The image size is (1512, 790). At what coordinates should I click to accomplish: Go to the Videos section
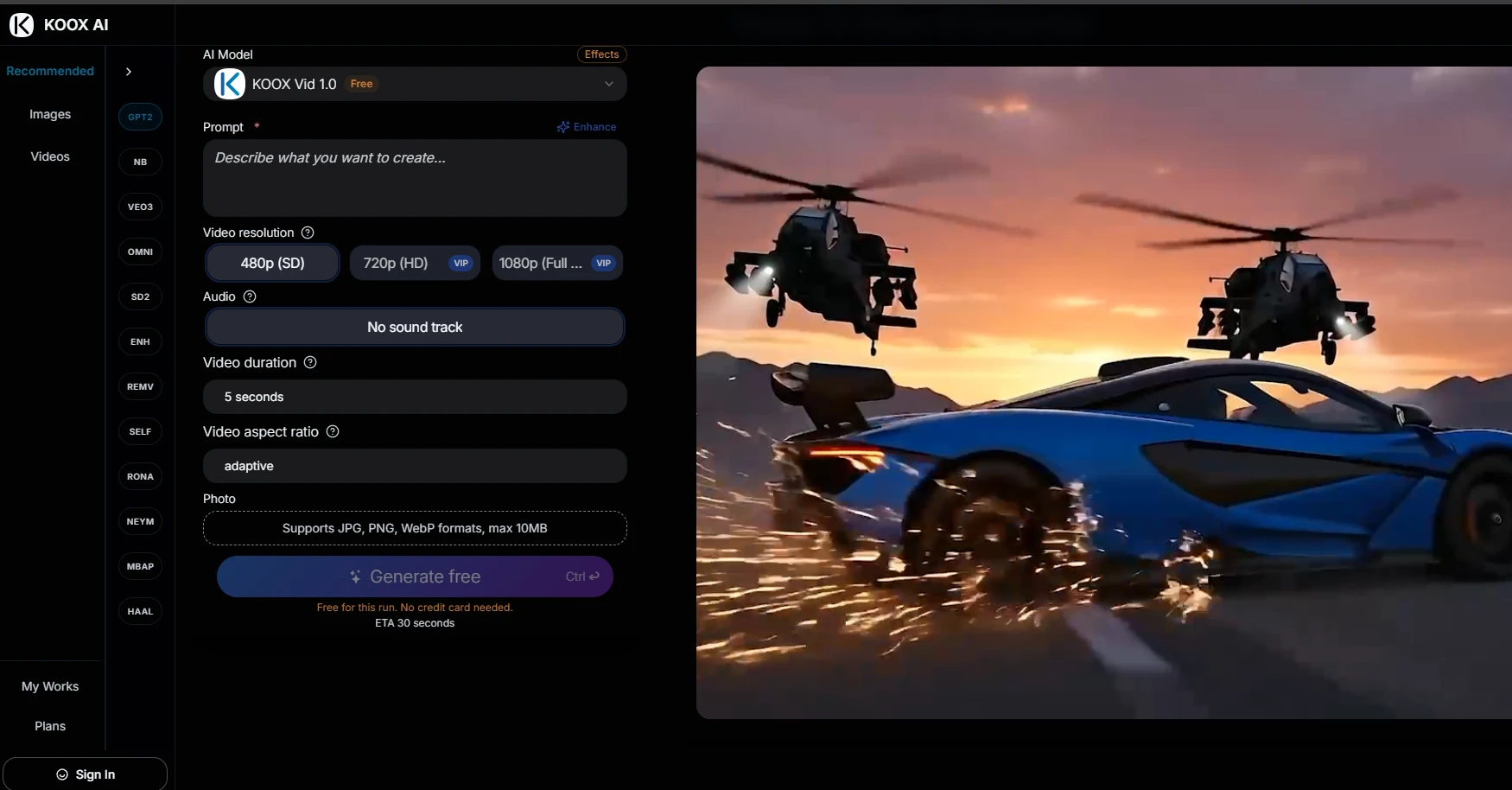pyautogui.click(x=50, y=156)
